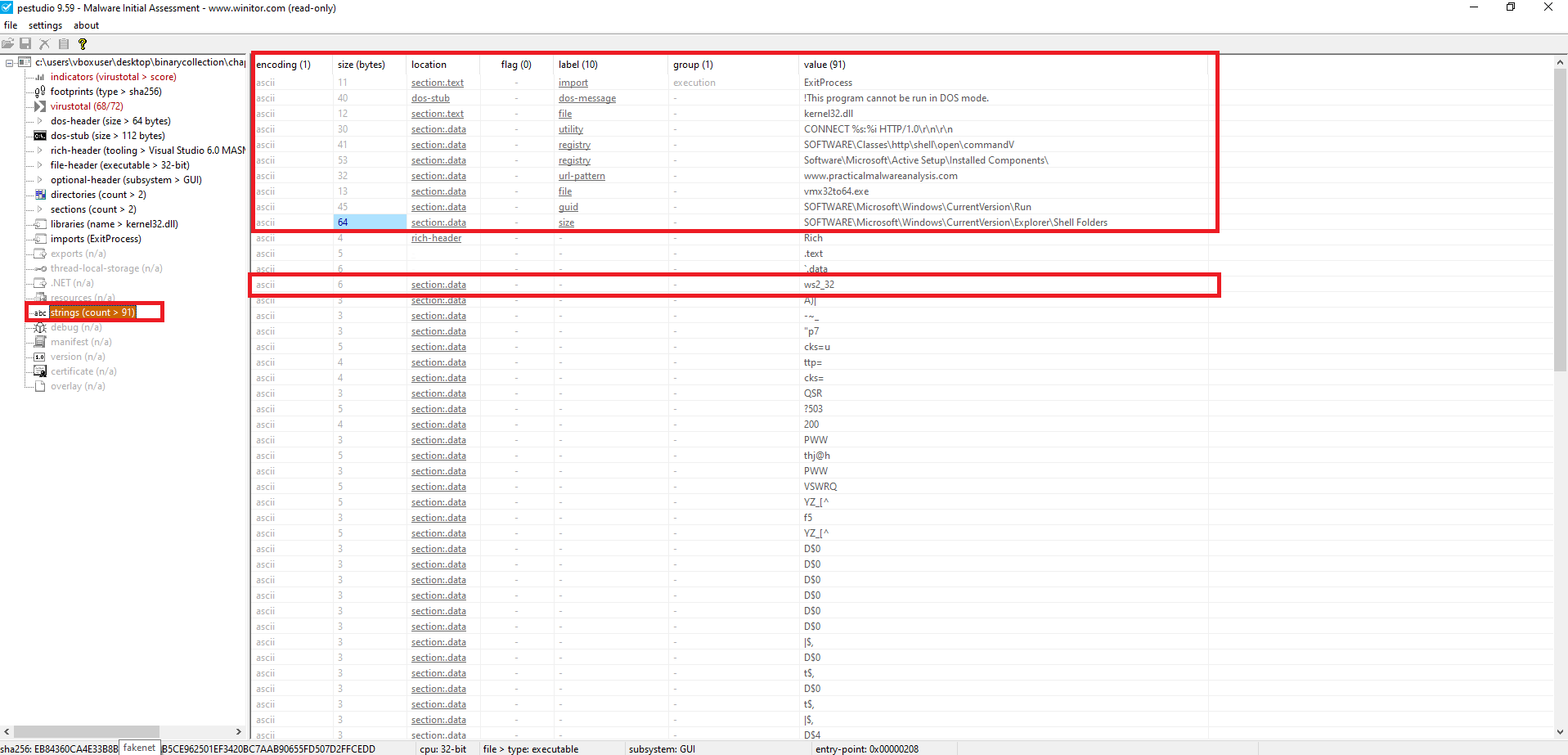Expand the dos-header tree node
1568x755 pixels.
pyautogui.click(x=39, y=121)
